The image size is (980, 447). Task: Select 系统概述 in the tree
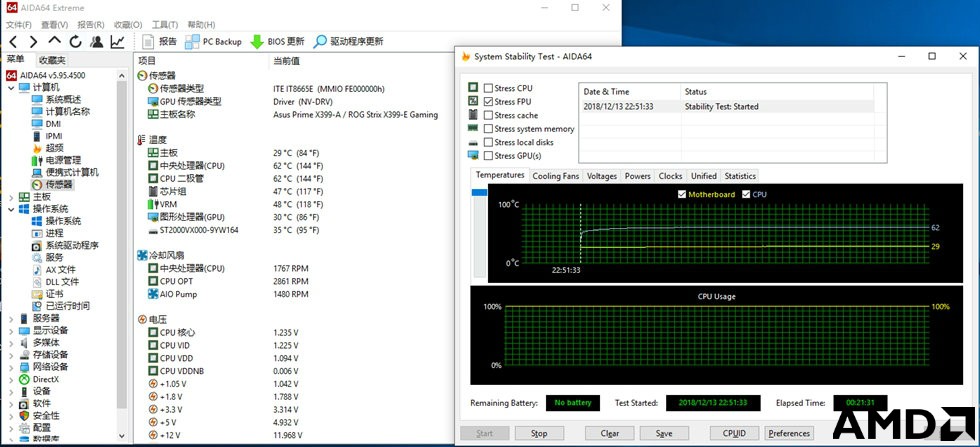click(x=56, y=99)
